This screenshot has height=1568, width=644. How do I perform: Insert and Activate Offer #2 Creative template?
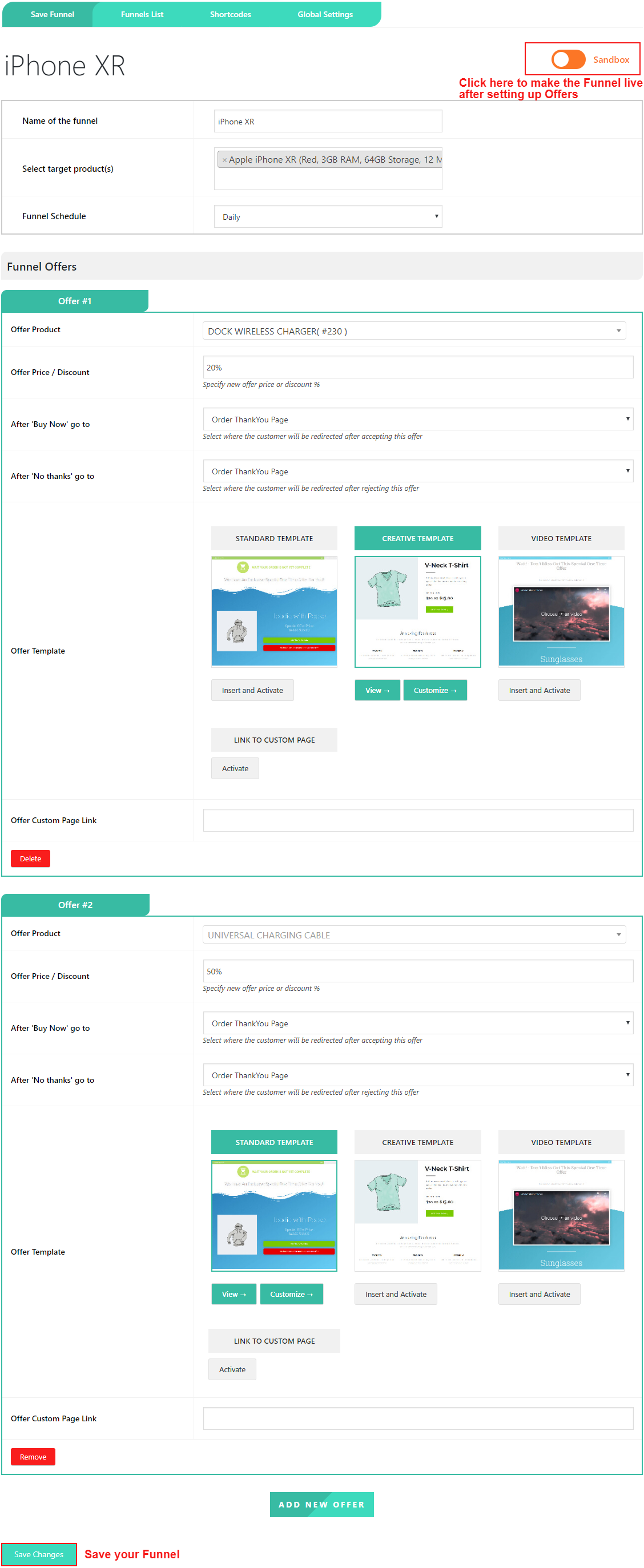[x=396, y=1294]
